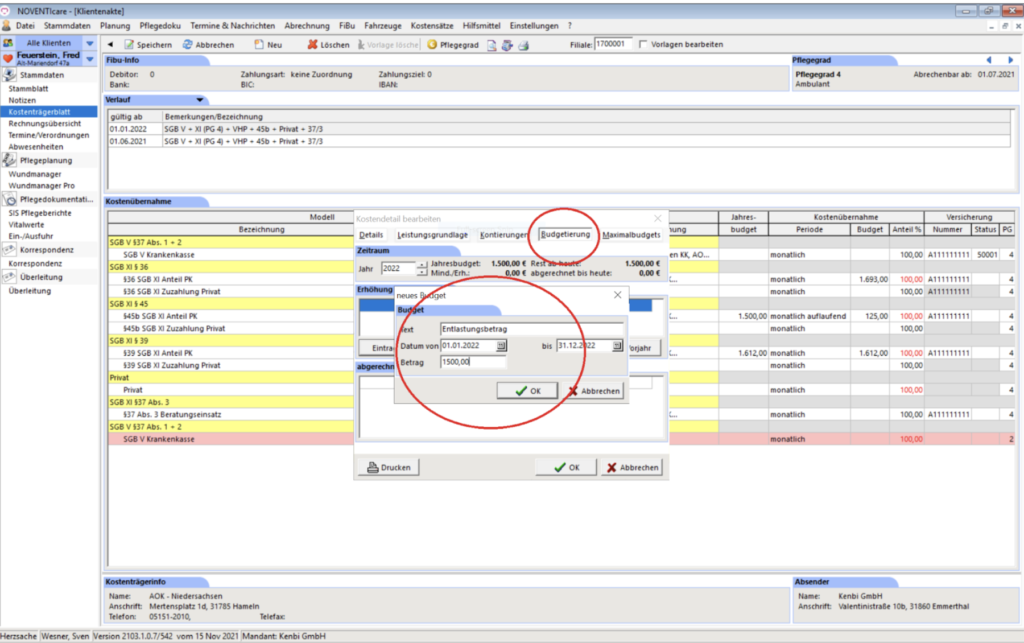Screen dimensions: 1024x643
Task: Open Stammblatt in the sidebar
Action: point(28,88)
